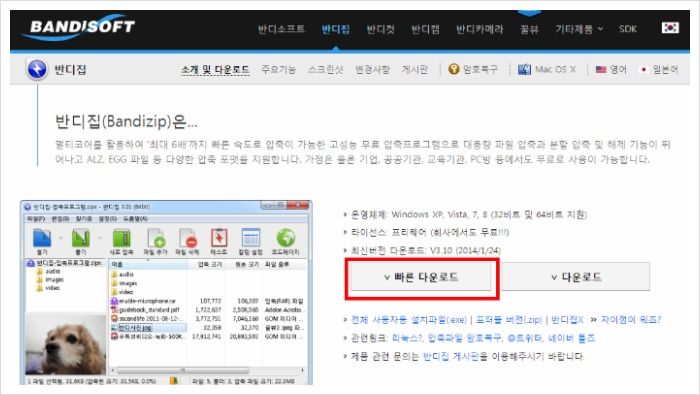700x395 pixels.
Task: Open the 변경사항 sub-tab
Action: 372,70
